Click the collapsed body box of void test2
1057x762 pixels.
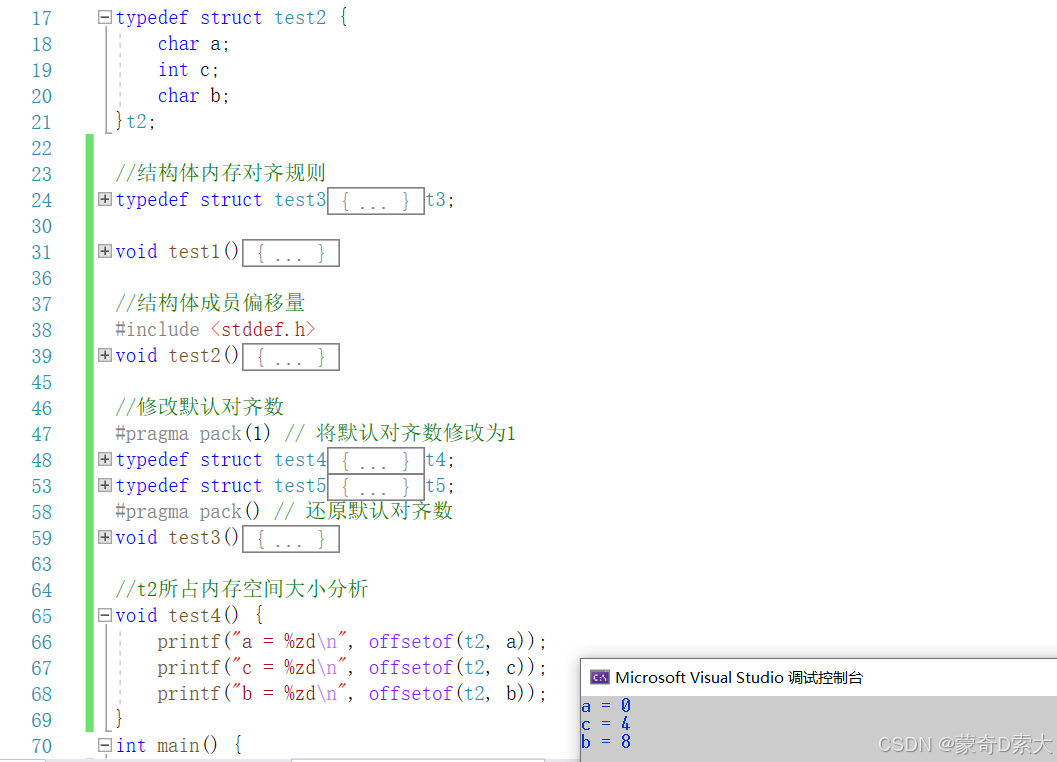click(x=291, y=357)
